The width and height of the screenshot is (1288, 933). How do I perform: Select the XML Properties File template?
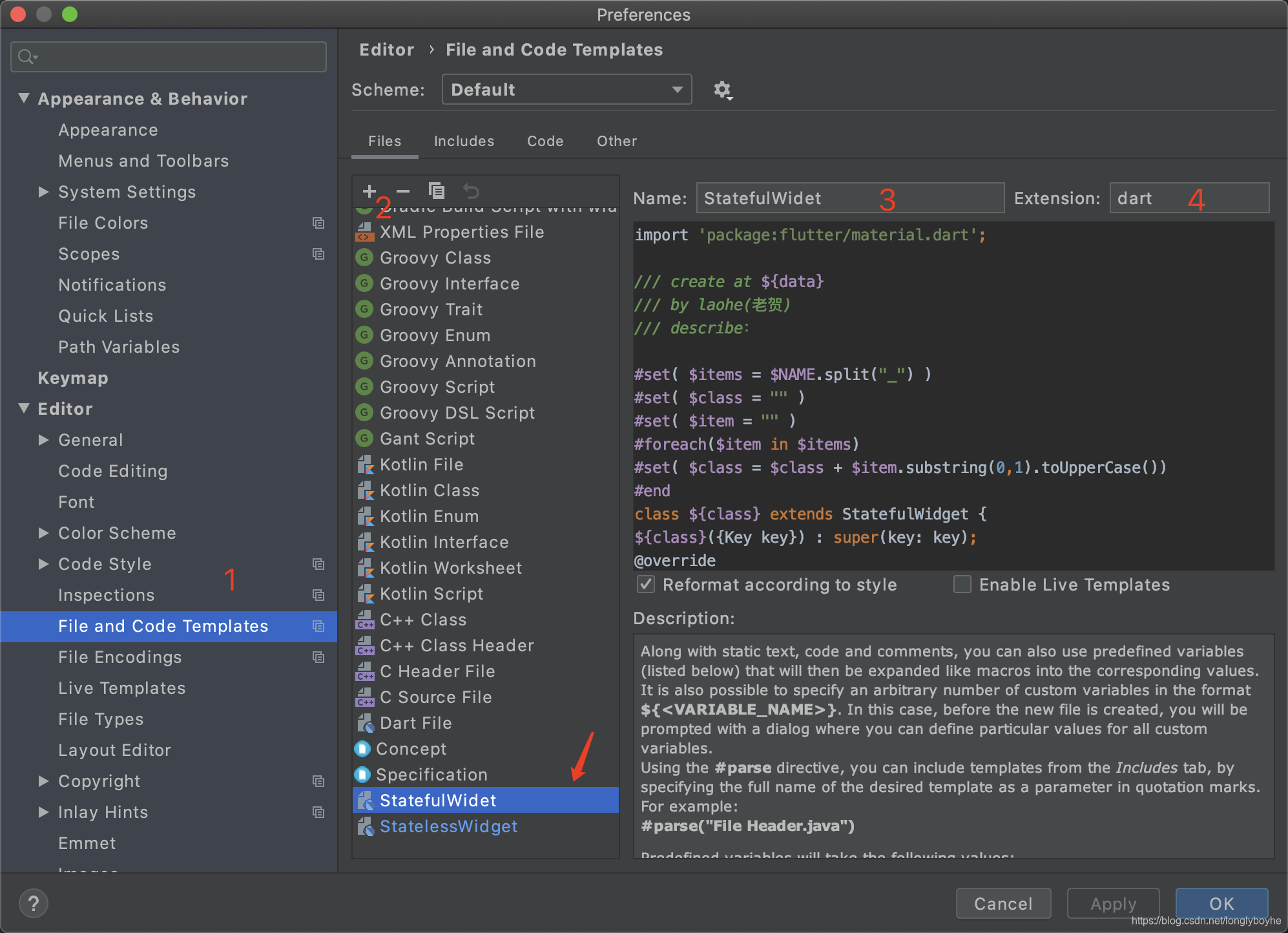(486, 232)
